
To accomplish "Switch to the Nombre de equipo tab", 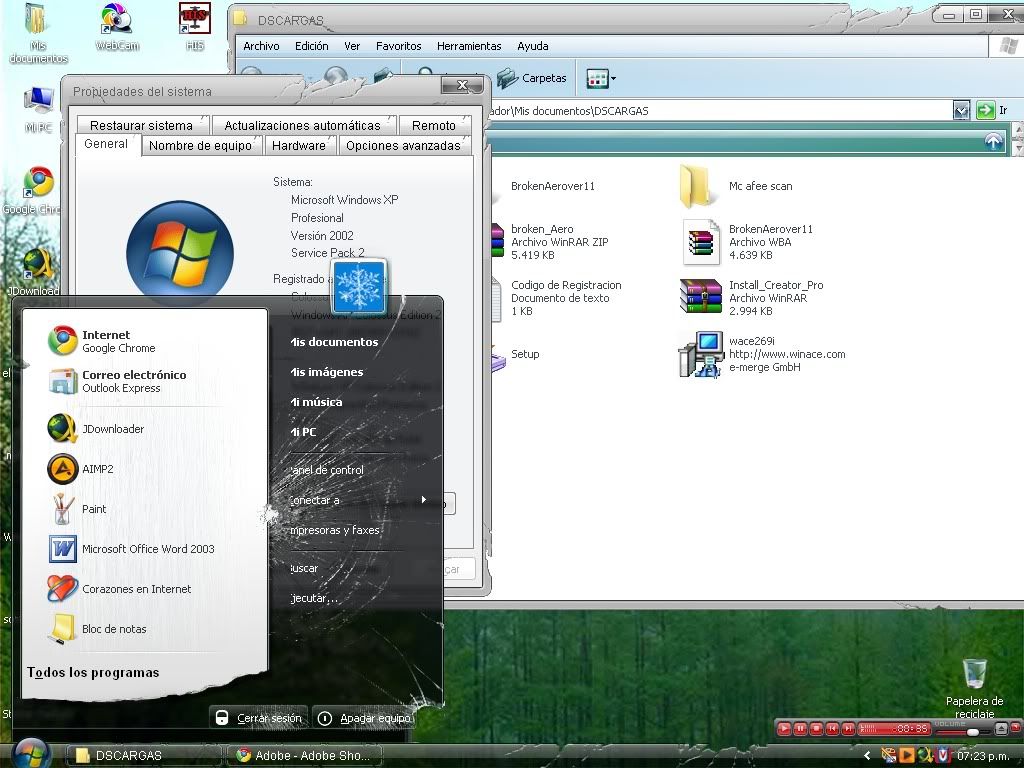I will coord(200,146).
